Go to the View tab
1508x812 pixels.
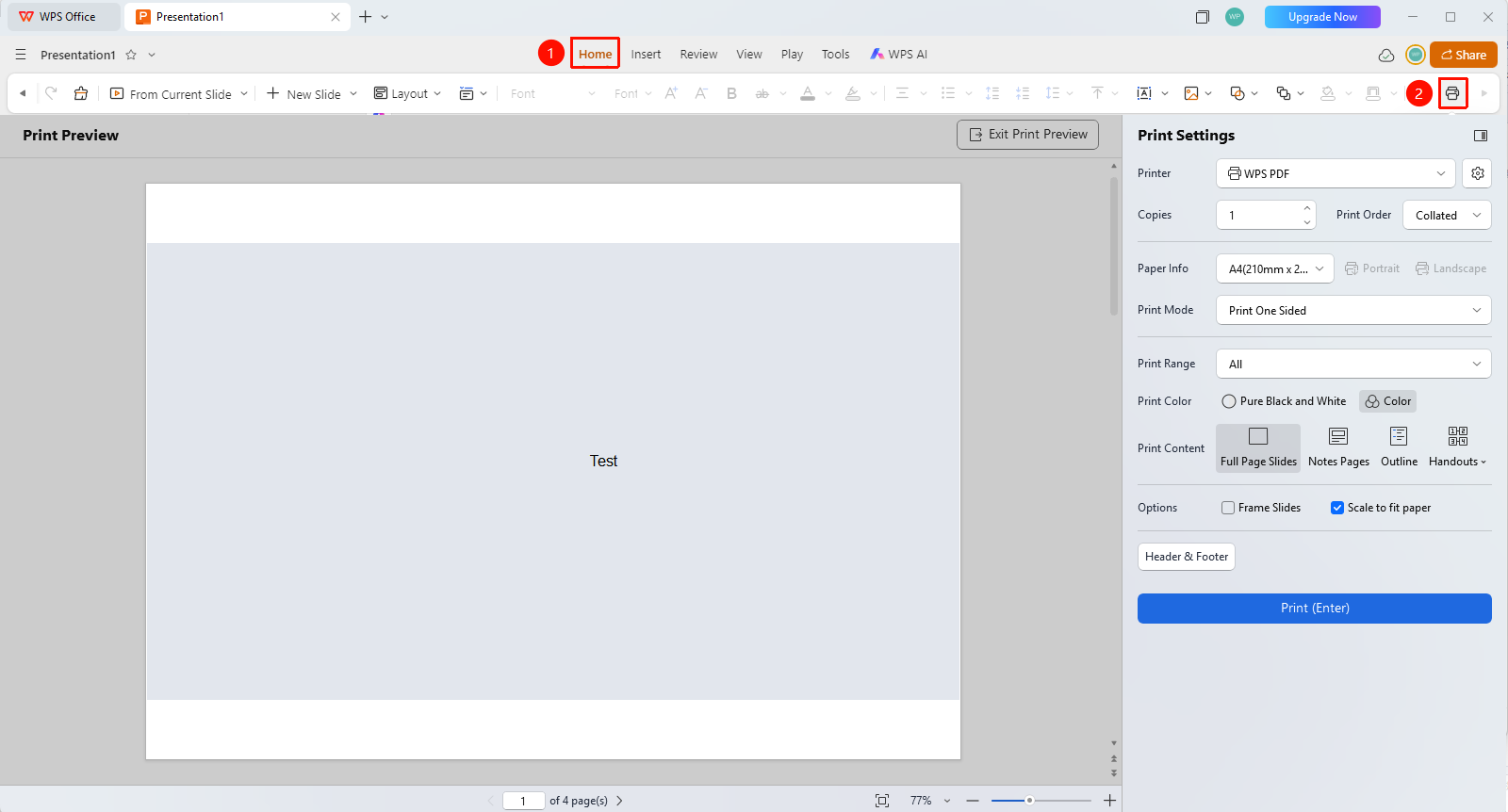point(749,55)
